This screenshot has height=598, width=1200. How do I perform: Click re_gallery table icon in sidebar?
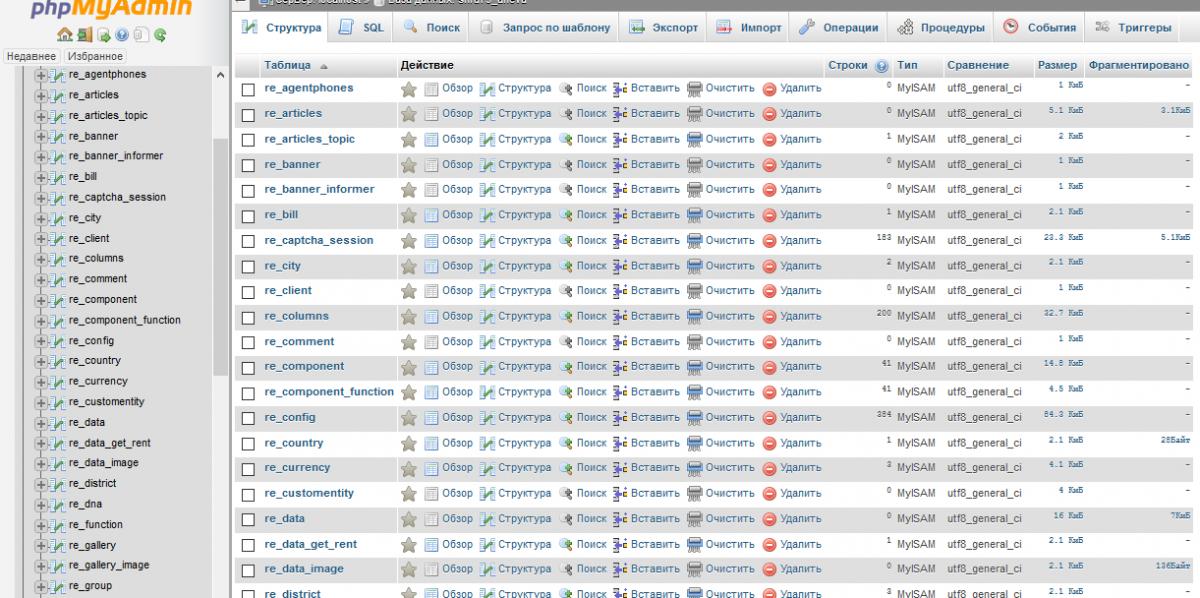pyautogui.click(x=58, y=546)
